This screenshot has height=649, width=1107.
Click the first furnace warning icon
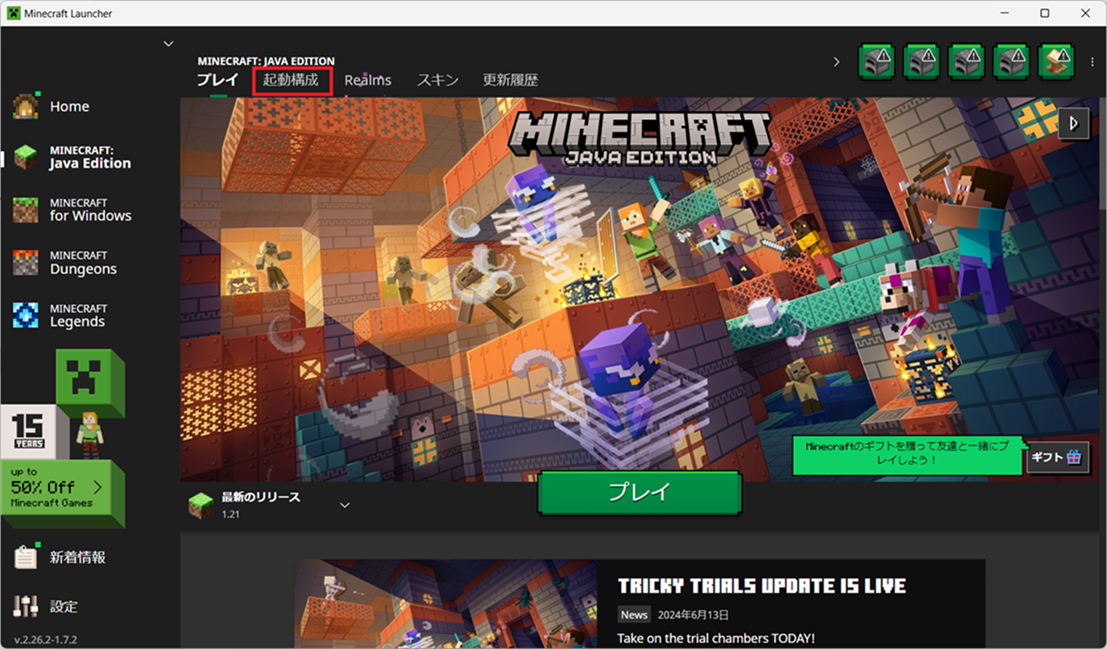[876, 62]
